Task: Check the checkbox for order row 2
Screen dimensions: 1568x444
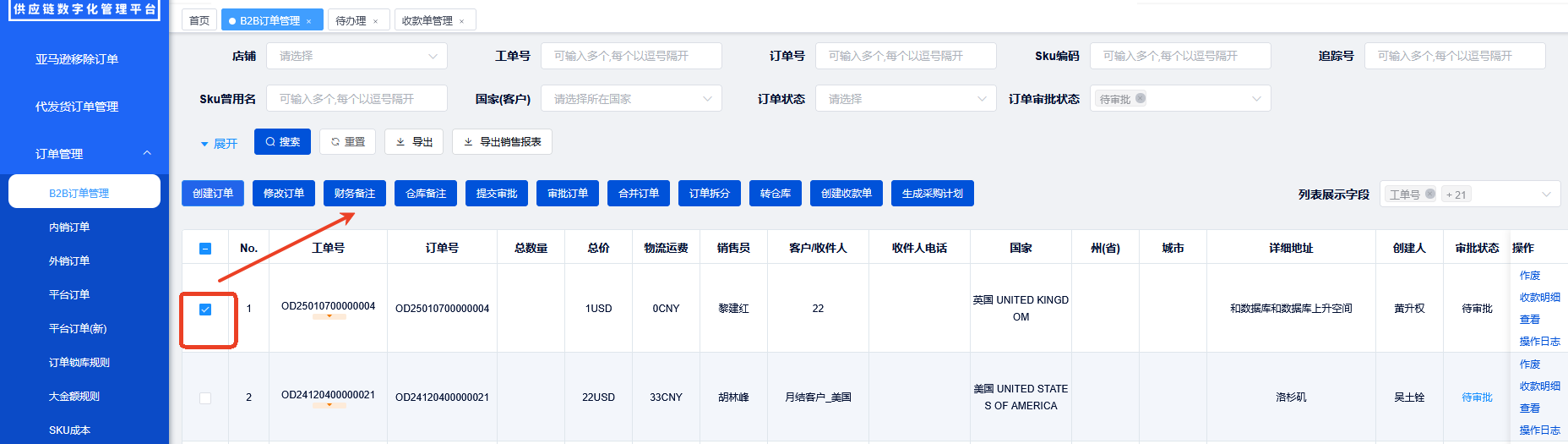Action: (205, 398)
